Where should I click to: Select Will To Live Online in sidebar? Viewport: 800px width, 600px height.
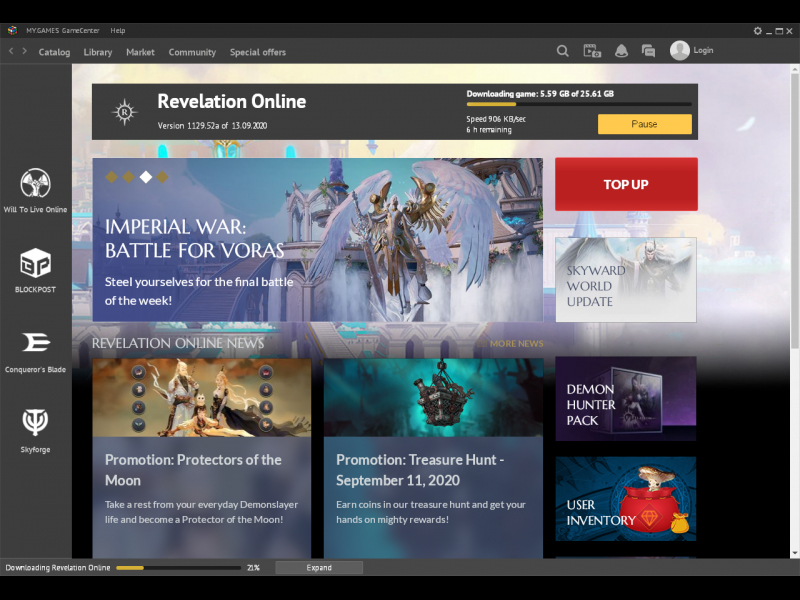click(x=35, y=190)
